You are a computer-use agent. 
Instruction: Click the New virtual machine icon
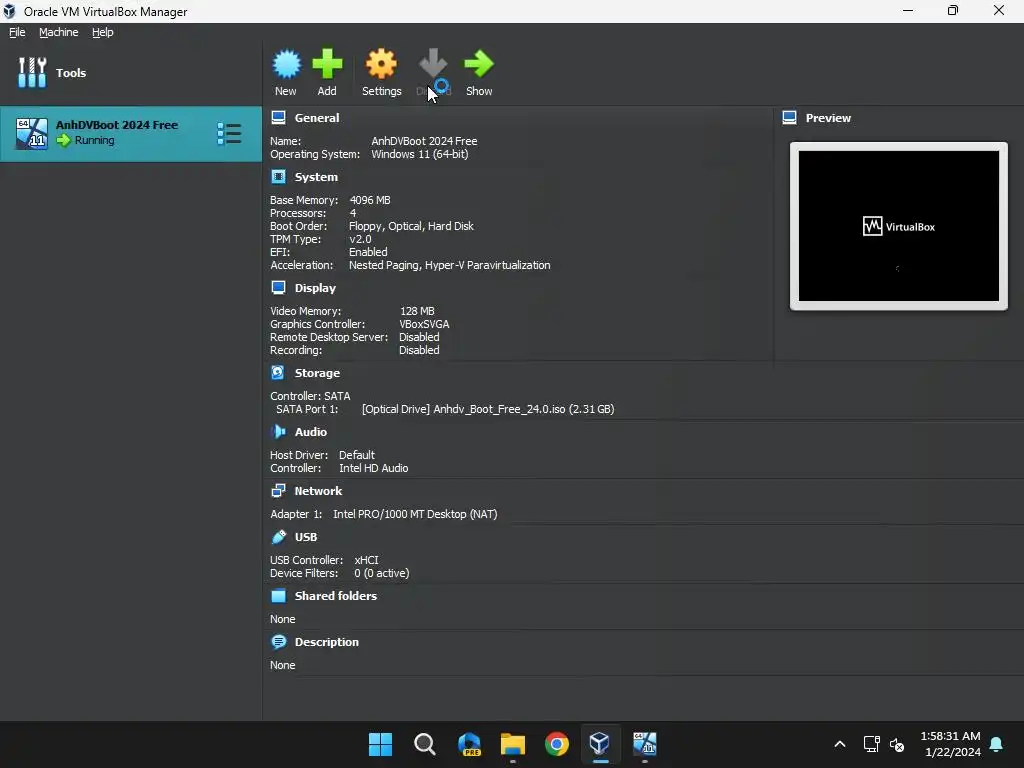pos(286,64)
